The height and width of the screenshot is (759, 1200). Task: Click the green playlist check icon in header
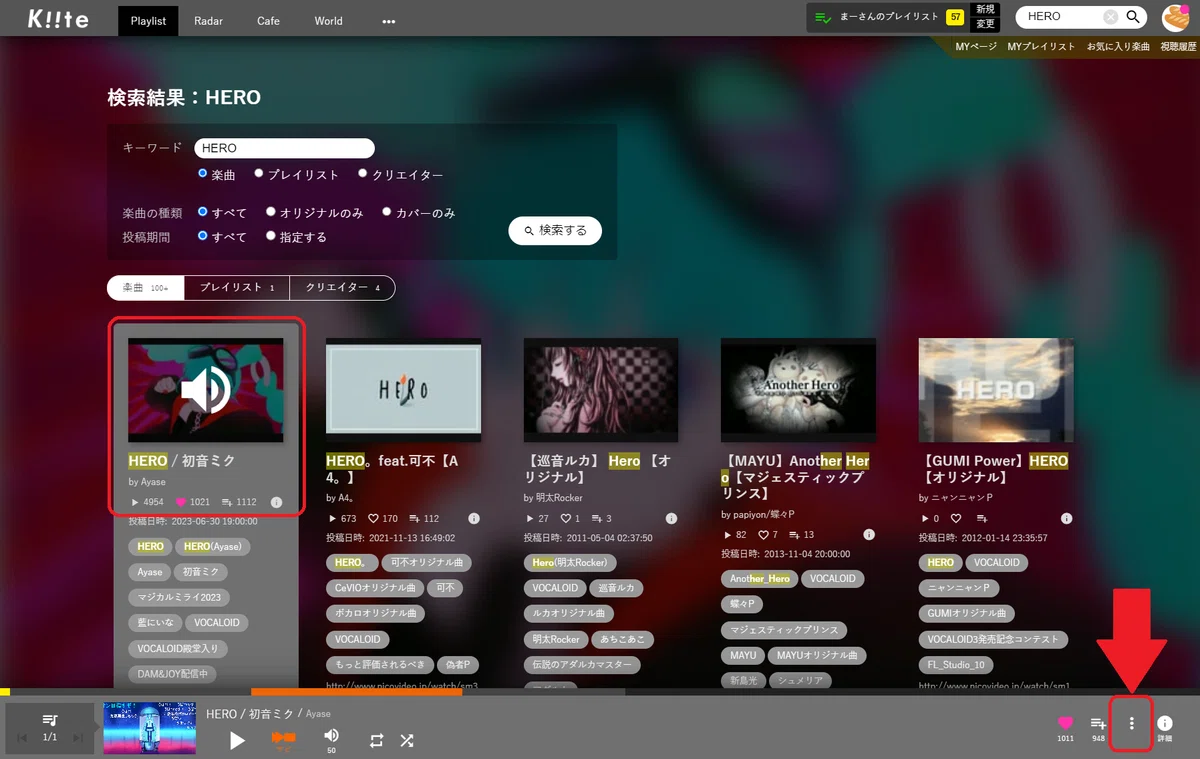pyautogui.click(x=823, y=18)
